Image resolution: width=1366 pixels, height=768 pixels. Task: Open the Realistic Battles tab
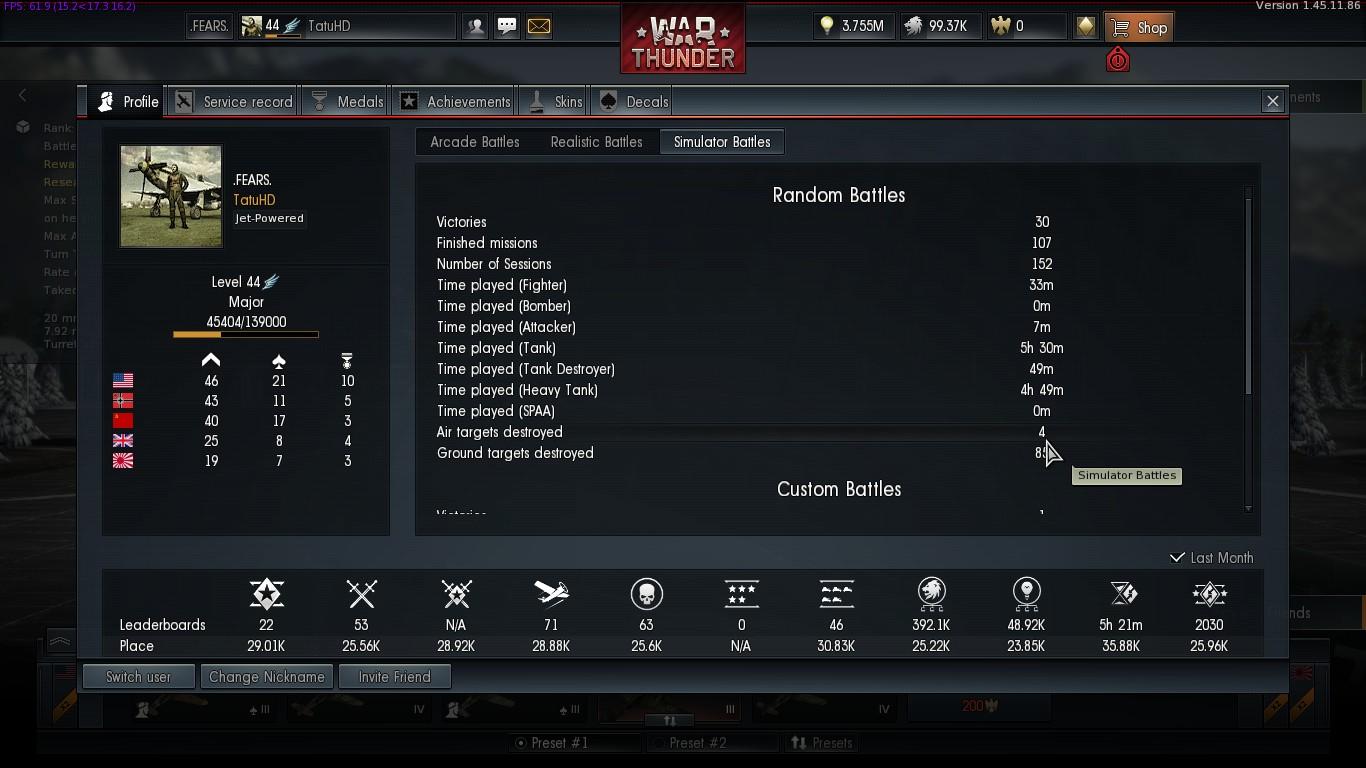pyautogui.click(x=596, y=142)
